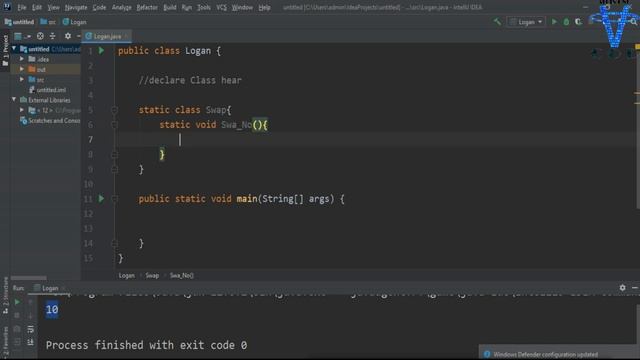The height and width of the screenshot is (360, 640).
Task: Click Windows Defender configuration updated notification
Action: pos(545,354)
